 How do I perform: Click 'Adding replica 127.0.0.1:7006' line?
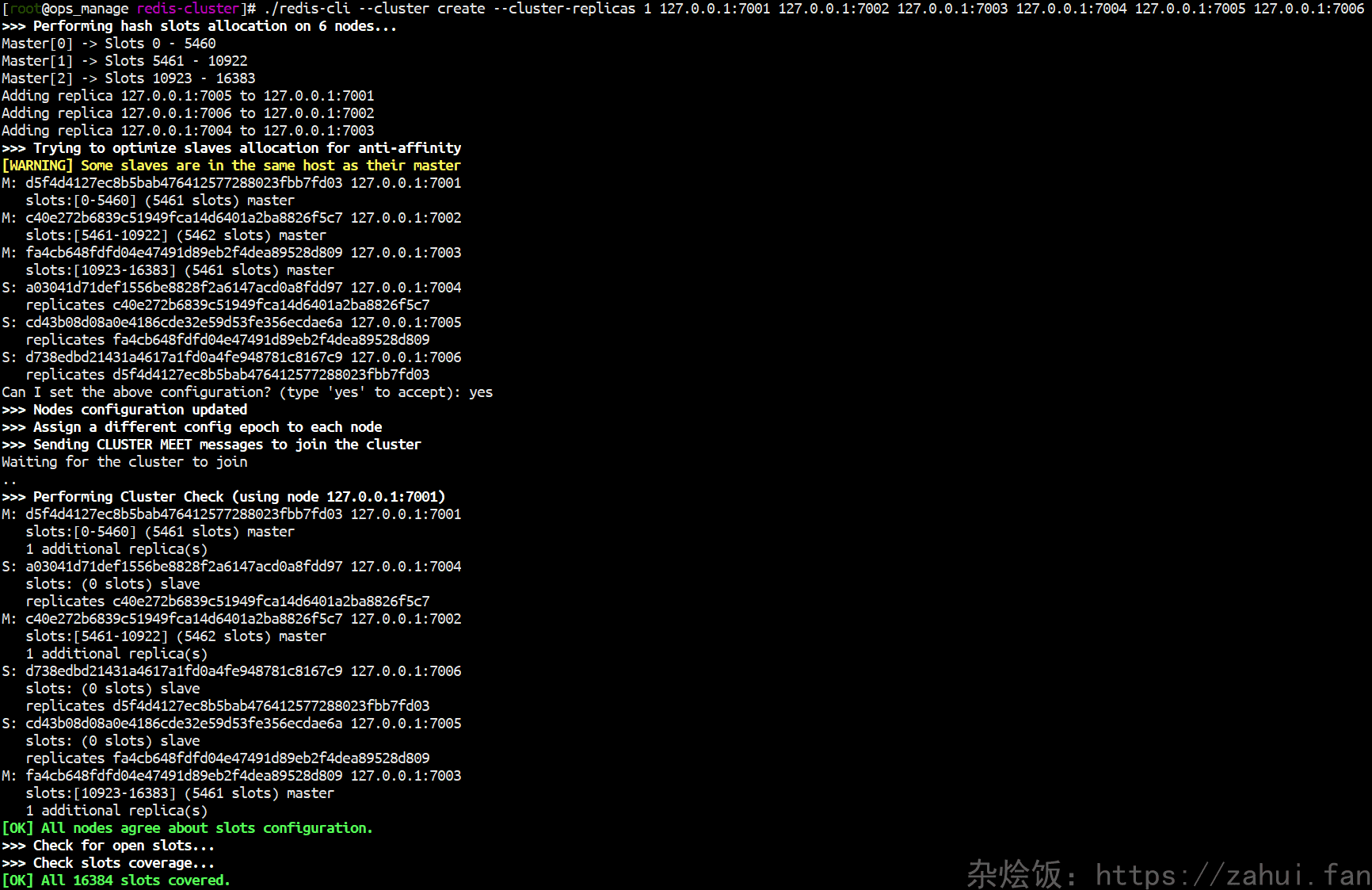188,113
